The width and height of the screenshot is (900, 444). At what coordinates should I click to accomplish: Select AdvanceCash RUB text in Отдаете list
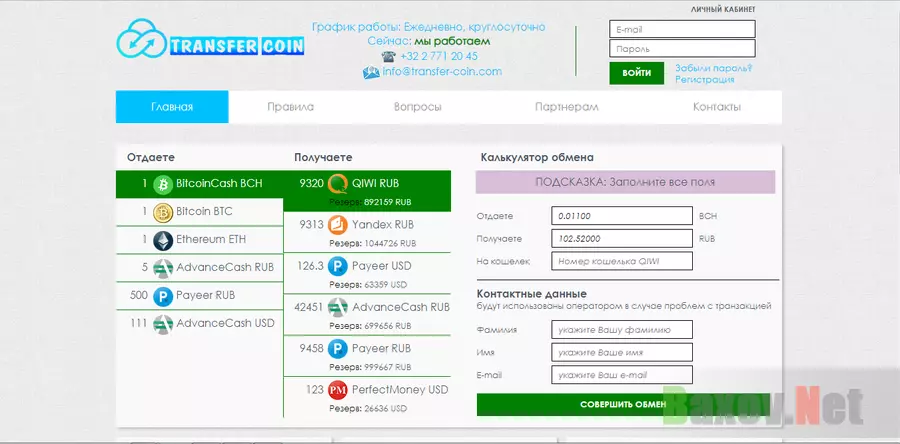pos(225,267)
